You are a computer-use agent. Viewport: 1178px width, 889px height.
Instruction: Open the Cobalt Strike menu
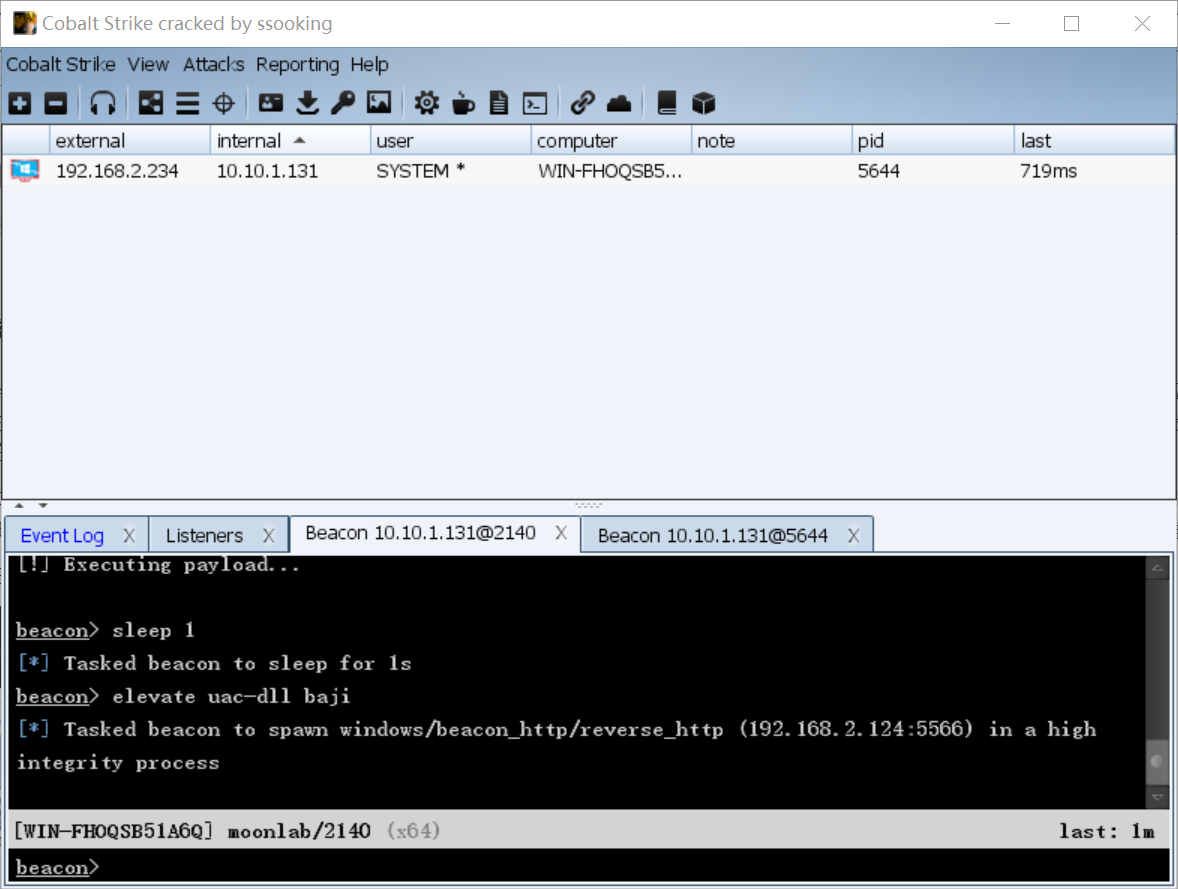tap(61, 65)
